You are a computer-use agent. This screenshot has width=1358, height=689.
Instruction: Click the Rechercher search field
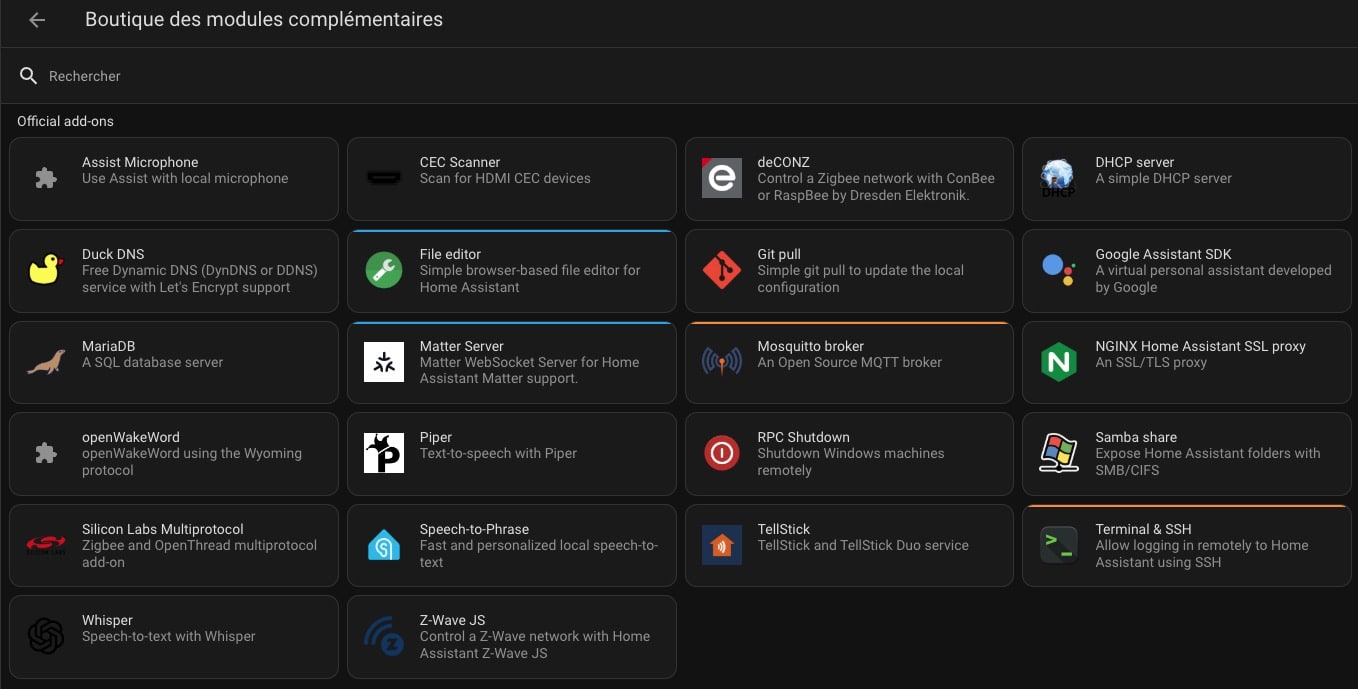[x=679, y=76]
